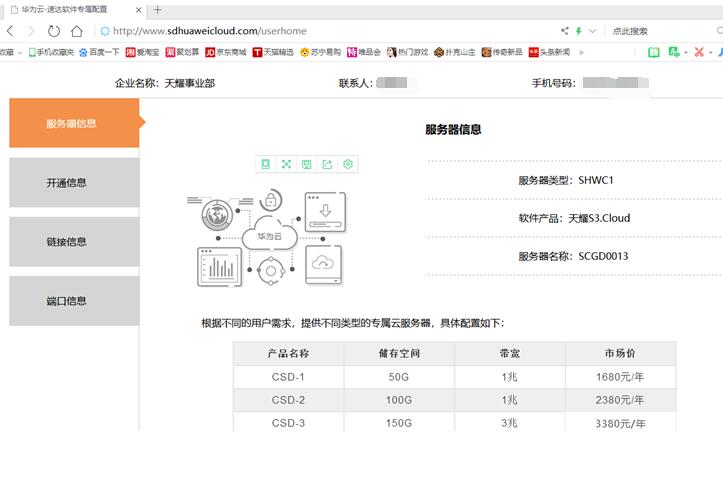The width and height of the screenshot is (723, 490).
Task: Expand more bookmarks chevron
Action: click(581, 53)
